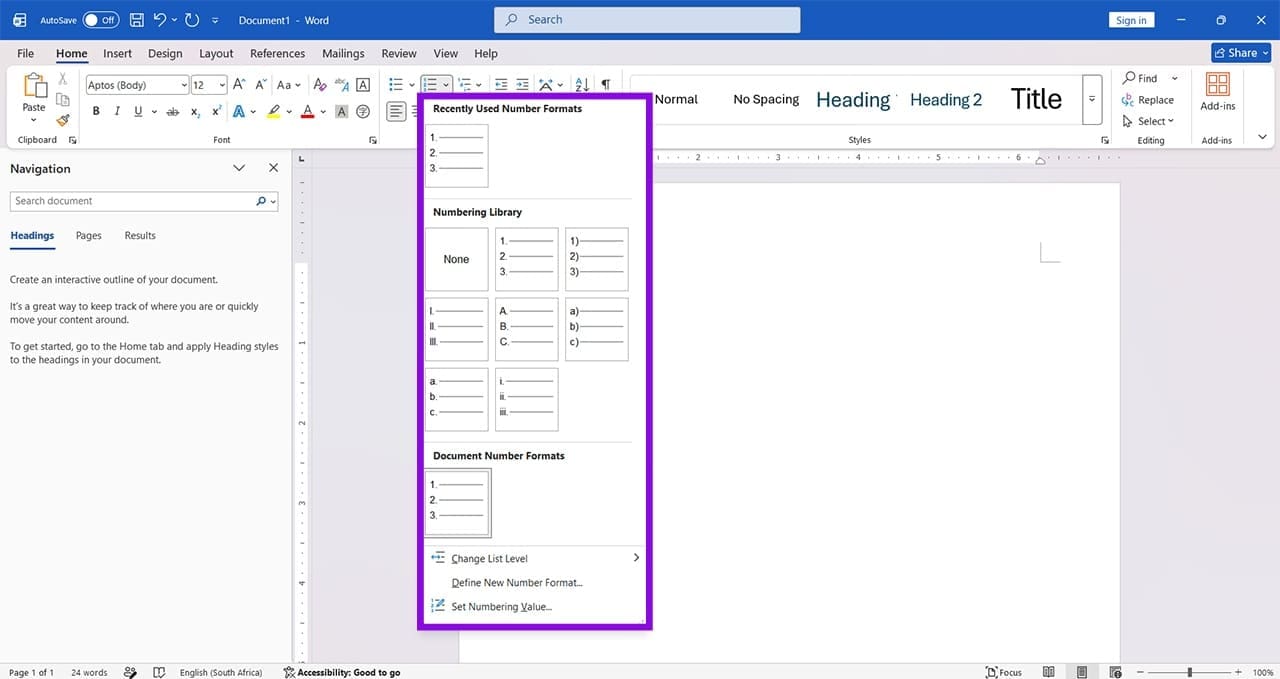Open Read Mode view in status bar
Image resolution: width=1280 pixels, height=679 pixels.
coord(1048,672)
